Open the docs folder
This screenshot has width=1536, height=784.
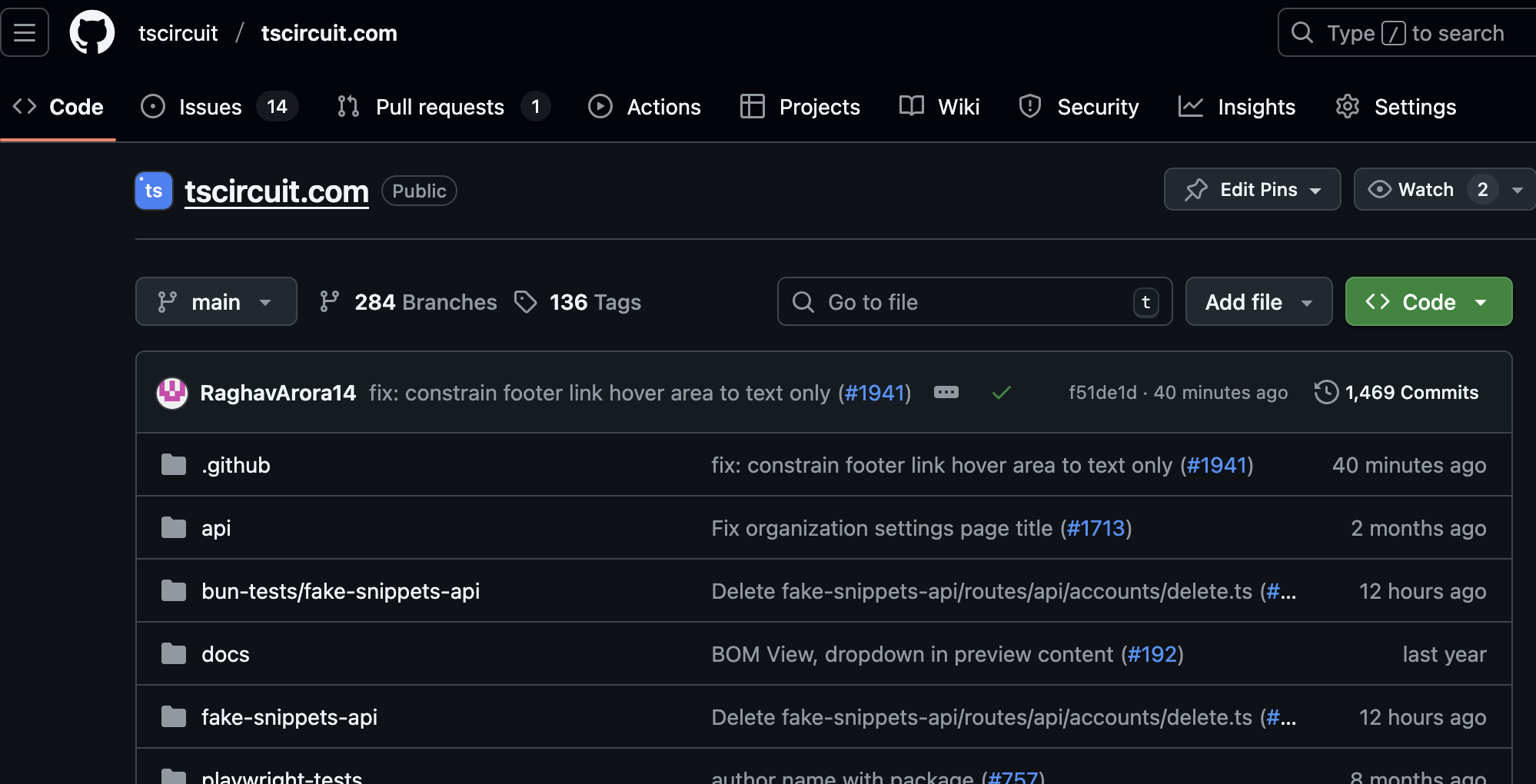[225, 654]
